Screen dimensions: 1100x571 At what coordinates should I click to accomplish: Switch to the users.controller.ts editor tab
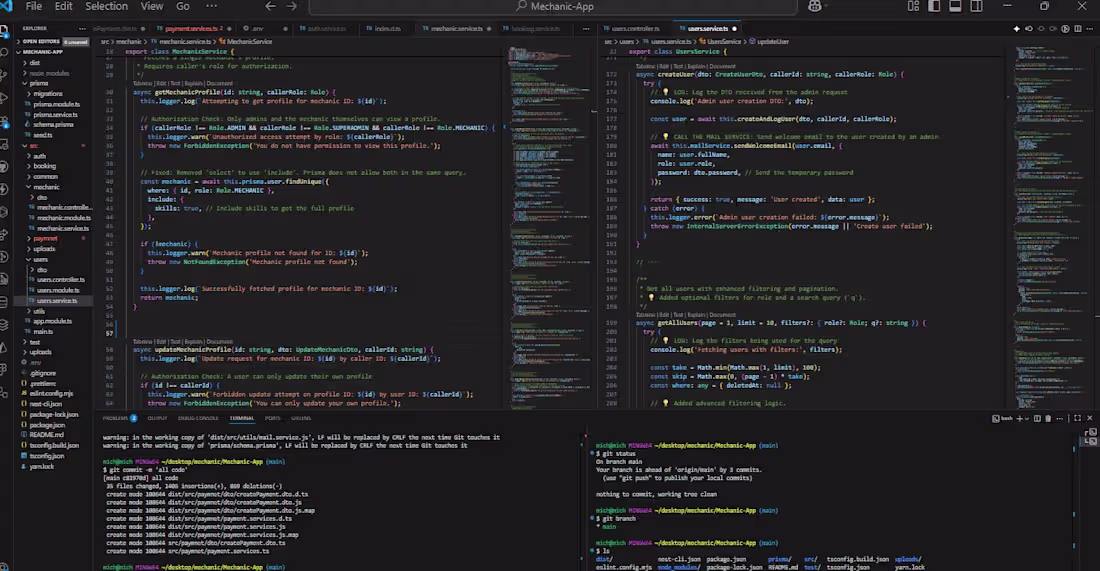tap(636, 29)
